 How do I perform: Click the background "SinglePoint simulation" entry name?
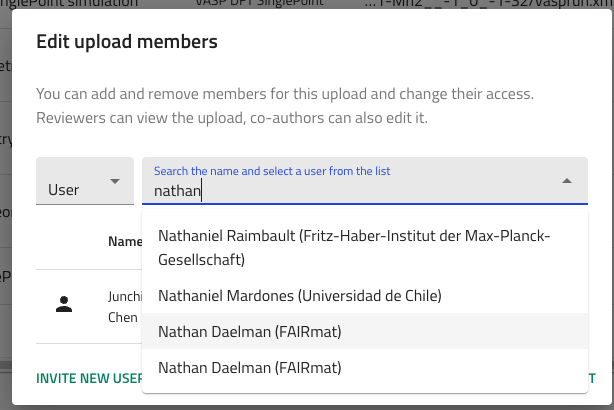[70, 5]
